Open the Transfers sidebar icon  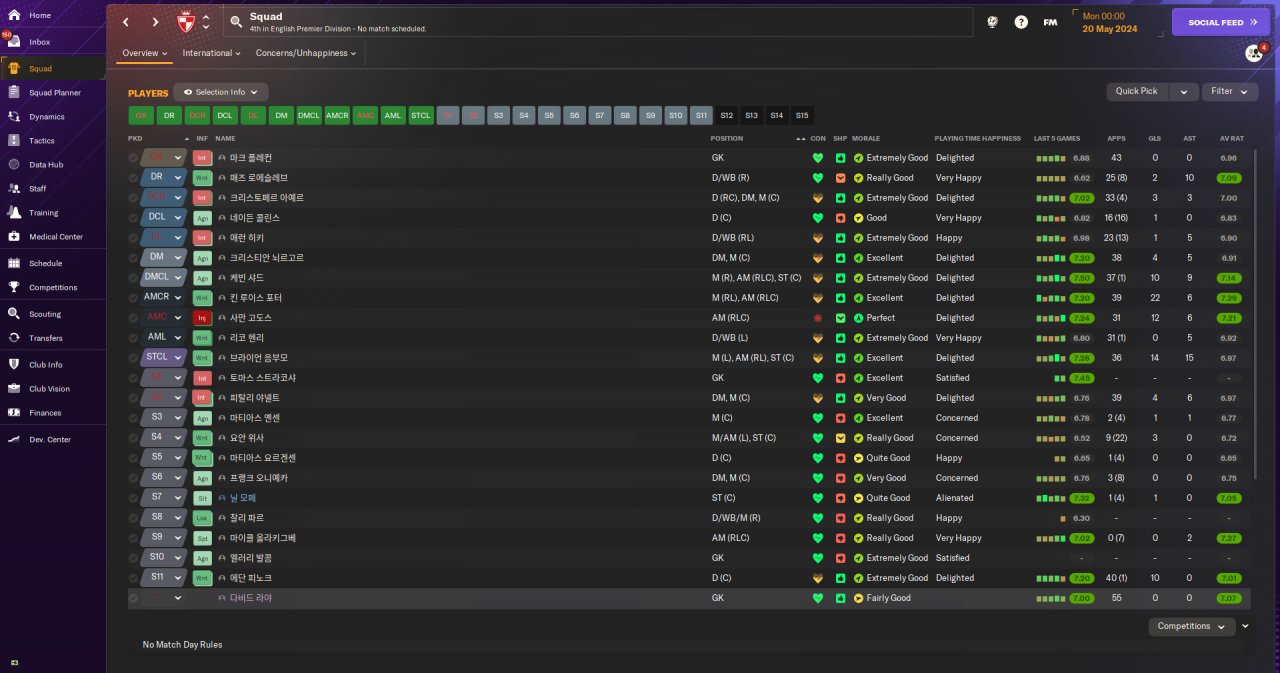14,338
